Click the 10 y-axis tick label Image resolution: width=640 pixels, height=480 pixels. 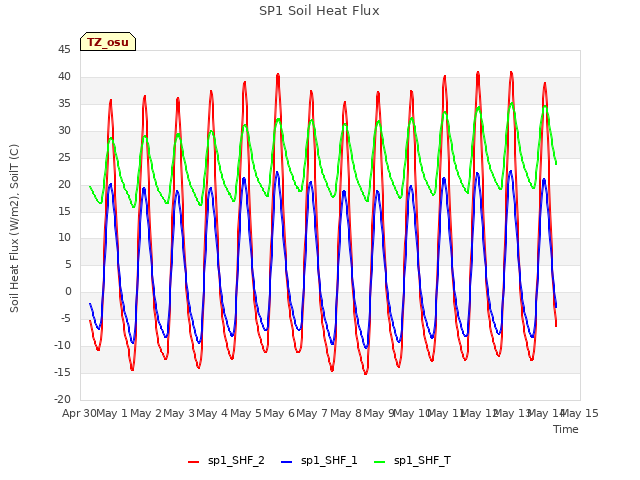[x=64, y=238]
